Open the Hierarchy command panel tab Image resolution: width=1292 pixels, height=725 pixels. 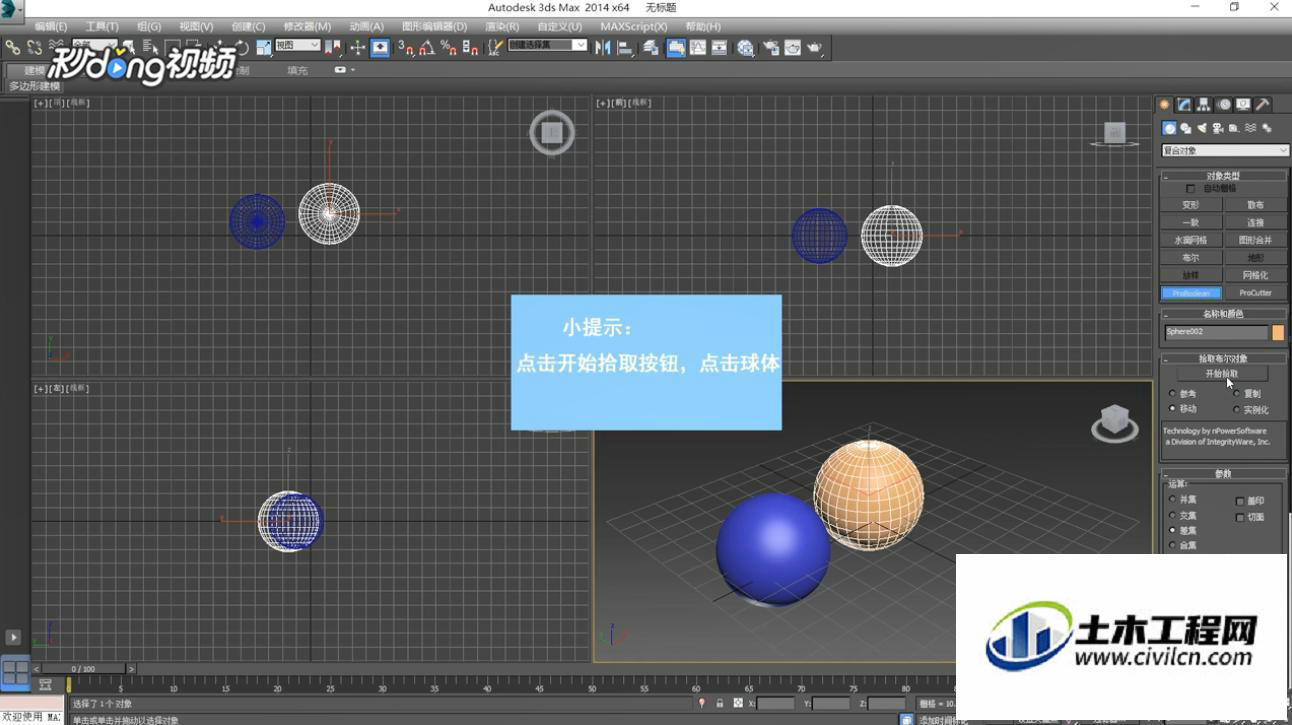(x=1204, y=105)
